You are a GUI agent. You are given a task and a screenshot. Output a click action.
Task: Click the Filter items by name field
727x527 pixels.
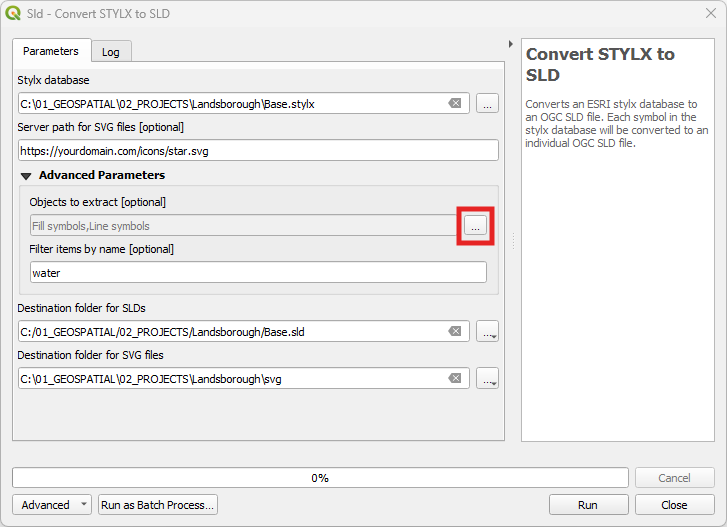(258, 273)
